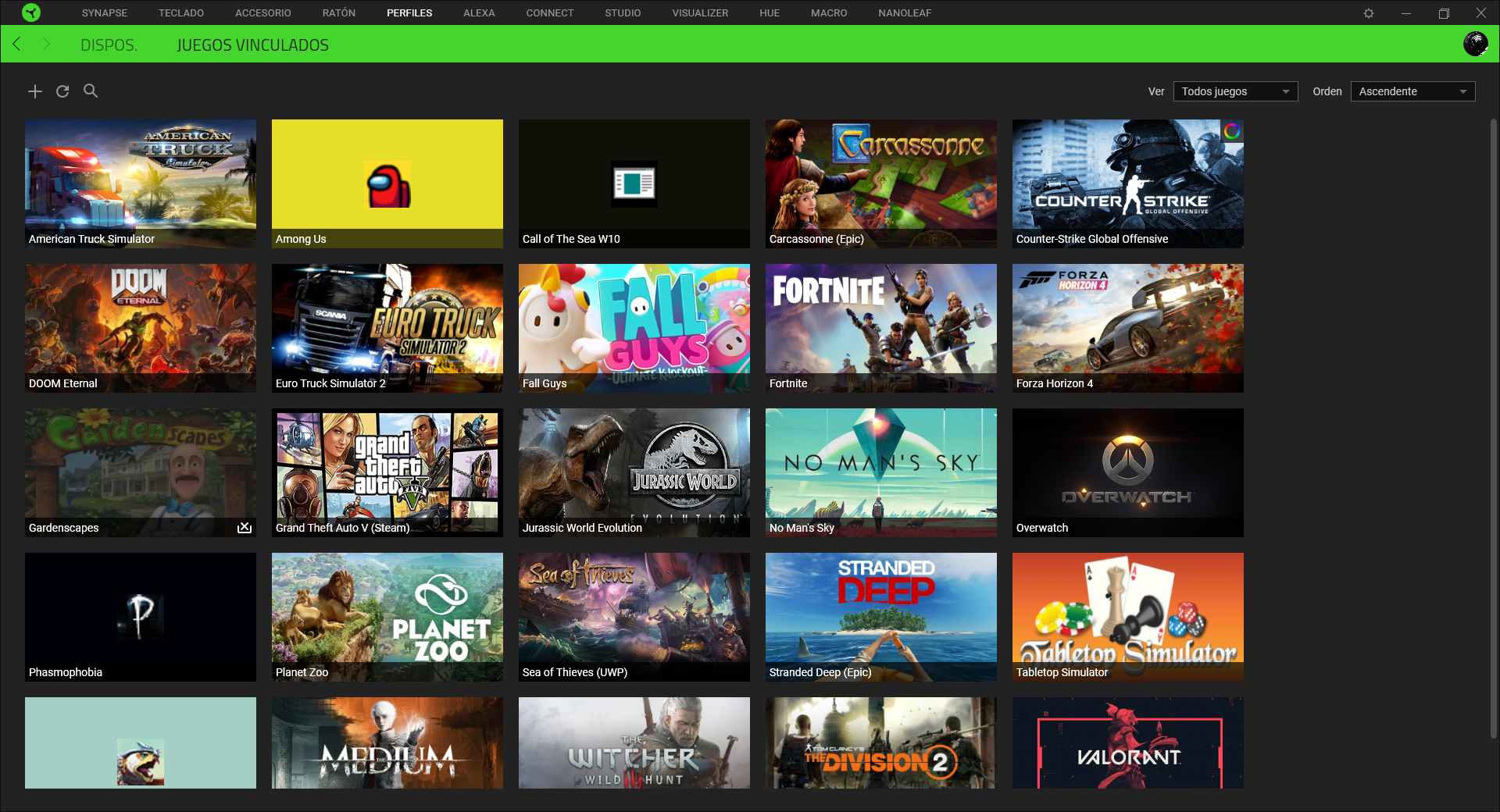Select the Valorant game tile
This screenshot has height=812, width=1500.
(x=1128, y=743)
